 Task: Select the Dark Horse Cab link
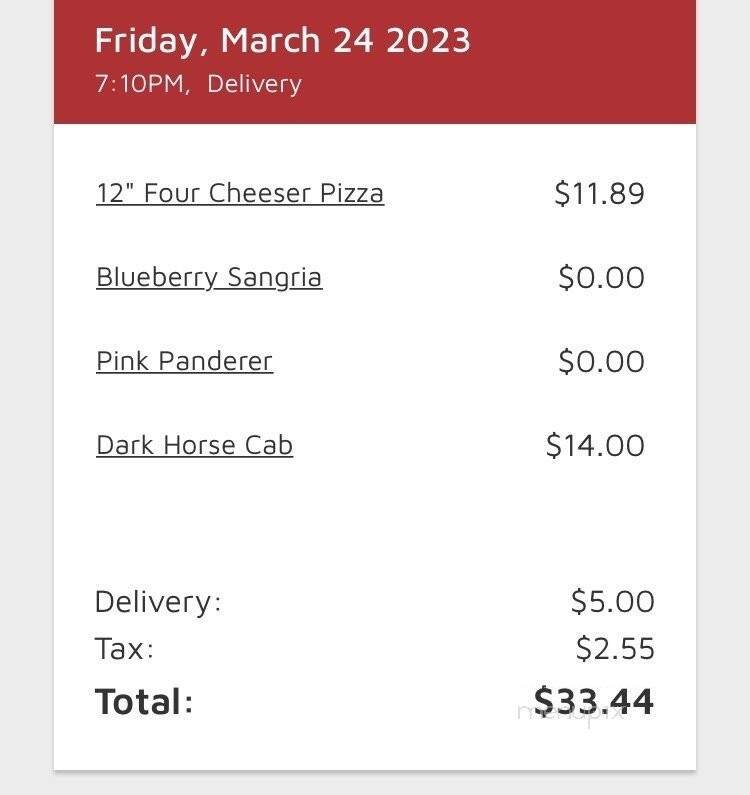[194, 445]
